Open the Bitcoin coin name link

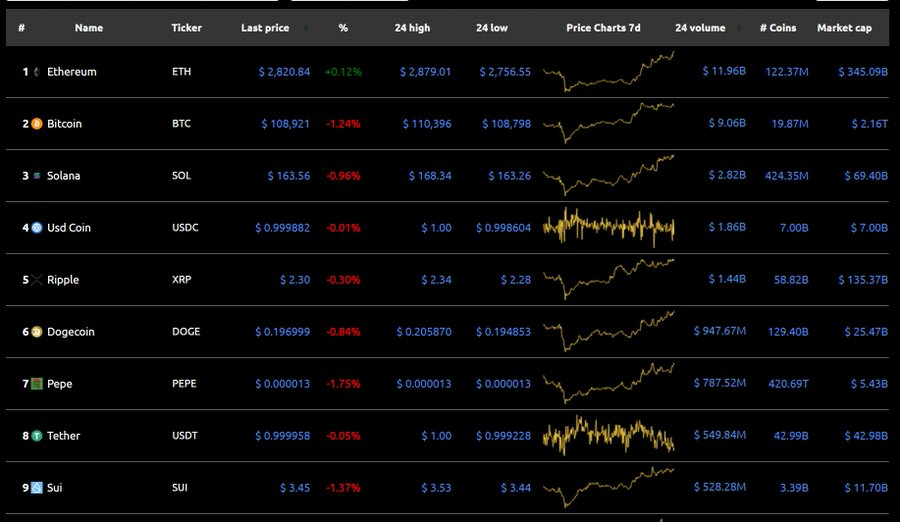(x=64, y=124)
